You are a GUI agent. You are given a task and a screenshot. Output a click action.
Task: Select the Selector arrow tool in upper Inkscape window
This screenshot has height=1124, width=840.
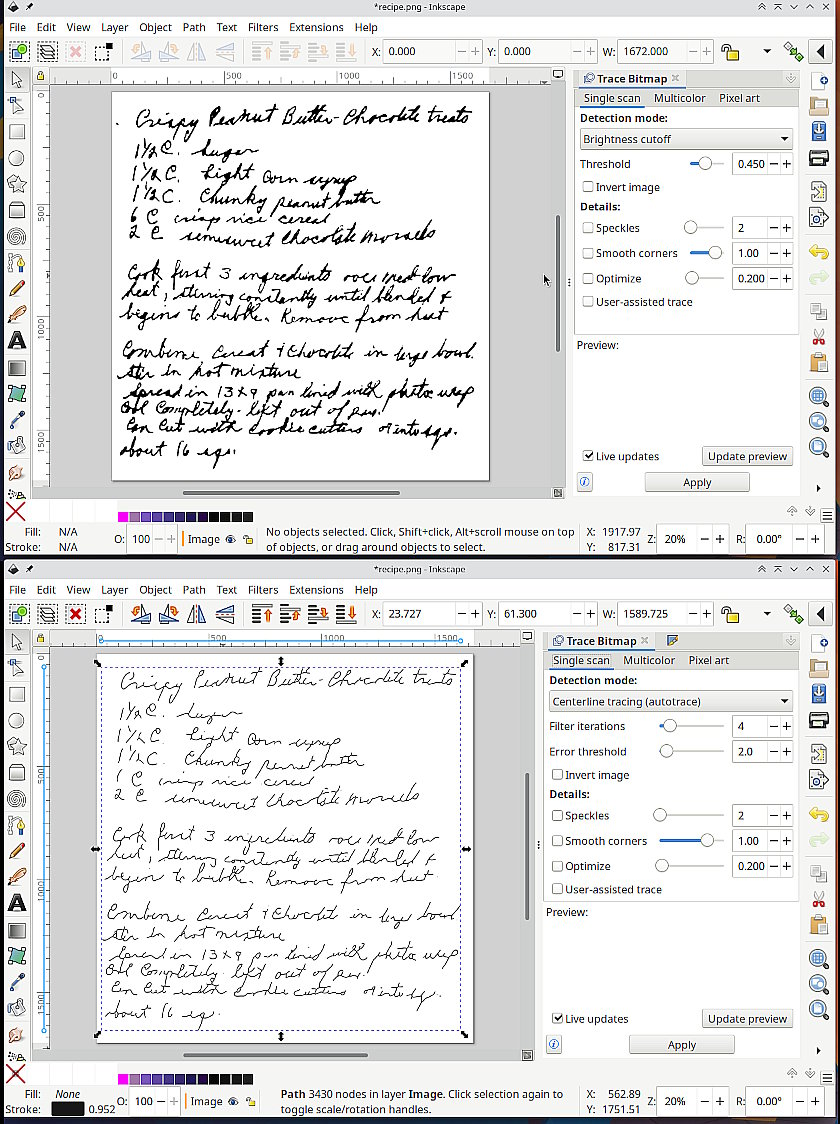[16, 79]
